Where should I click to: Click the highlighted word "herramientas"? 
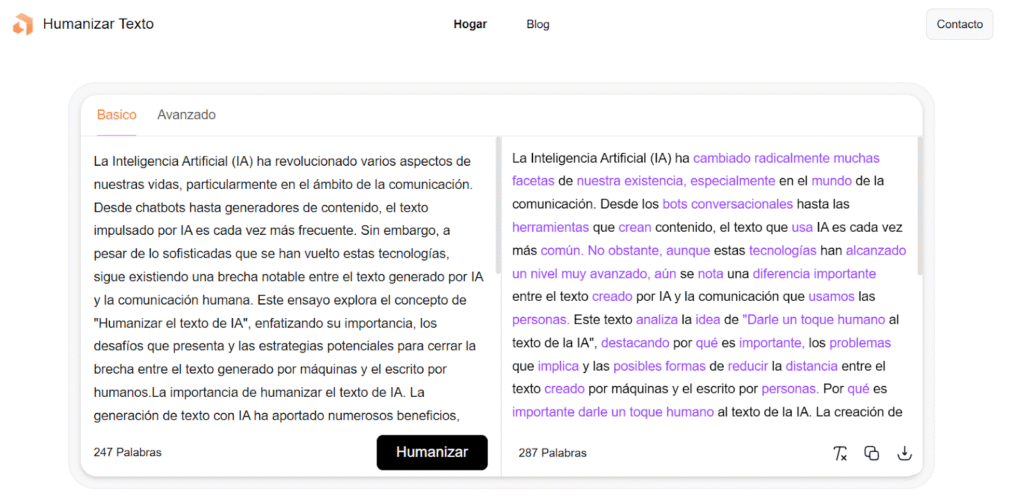(551, 227)
